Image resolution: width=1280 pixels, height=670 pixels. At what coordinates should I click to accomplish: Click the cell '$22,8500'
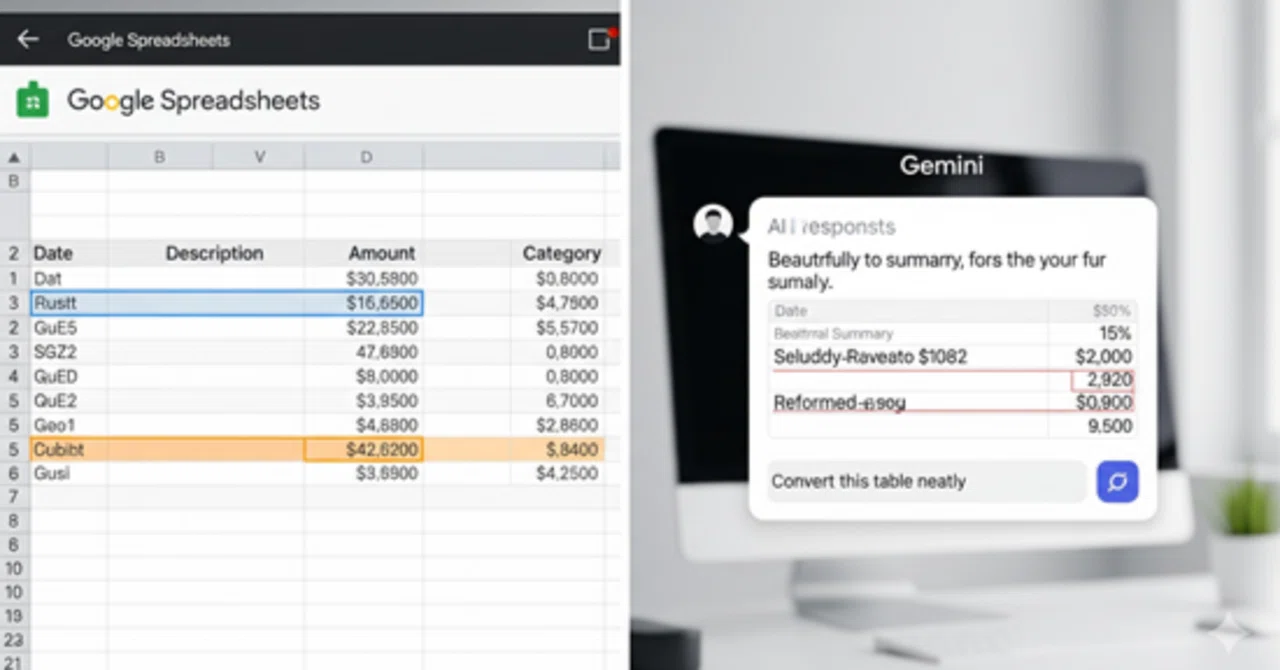coord(364,327)
